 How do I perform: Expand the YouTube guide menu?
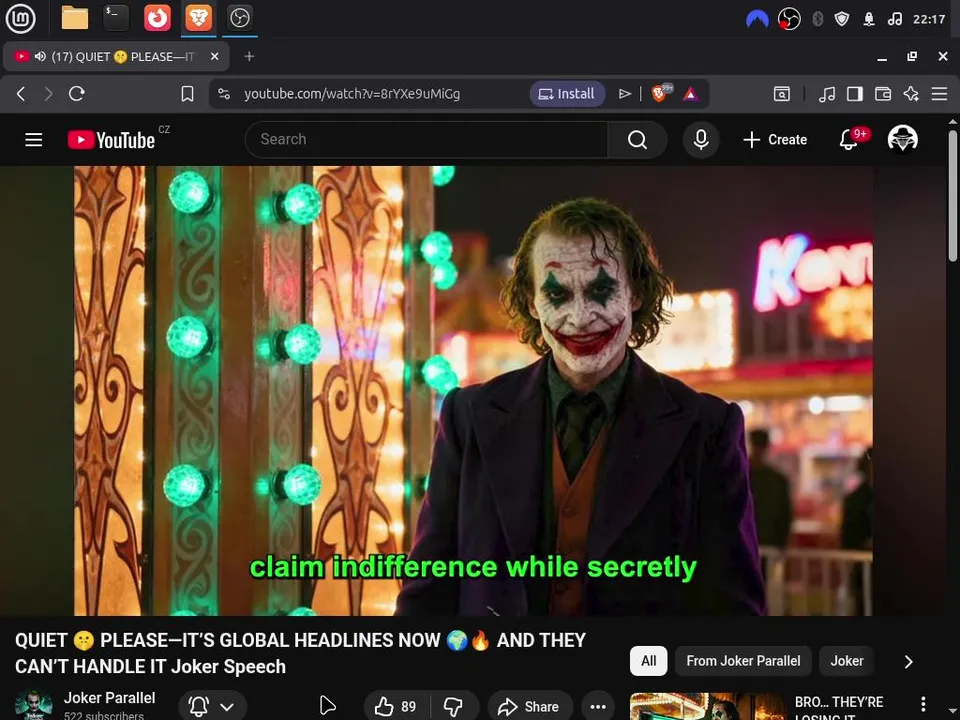(34, 140)
